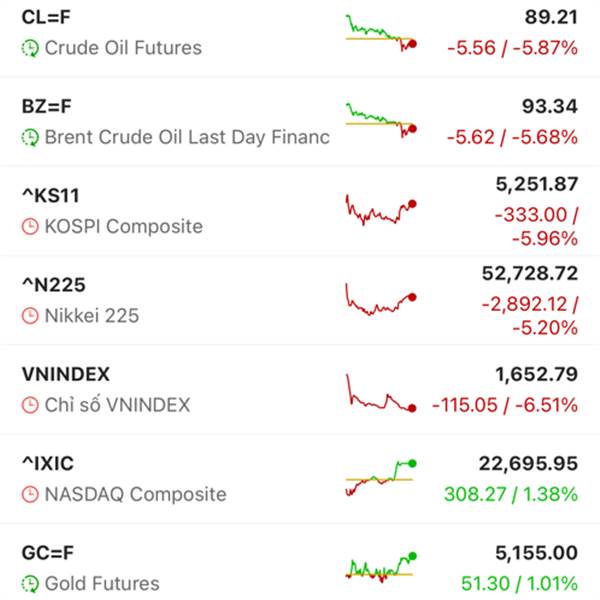Screen dimensions: 600x600
Task: Click the clock icon beside NASDAQ Composite
Action: pos(30,494)
